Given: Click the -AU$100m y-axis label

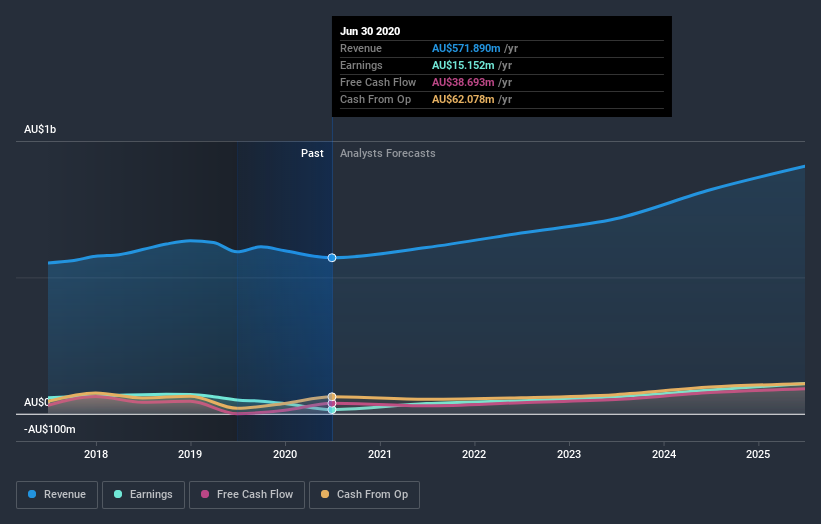Looking at the screenshot, I should click(x=50, y=429).
